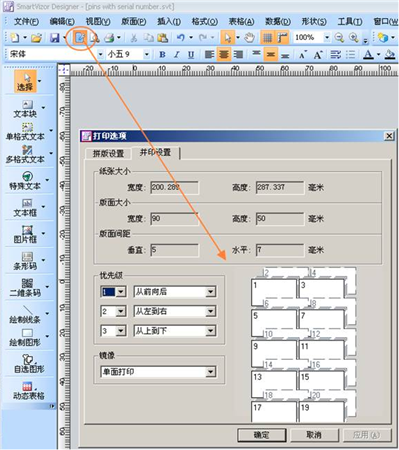Image resolution: width=399 pixels, height=450 pixels.
Task: Align text to the bottom vertically
Action: coord(285,55)
